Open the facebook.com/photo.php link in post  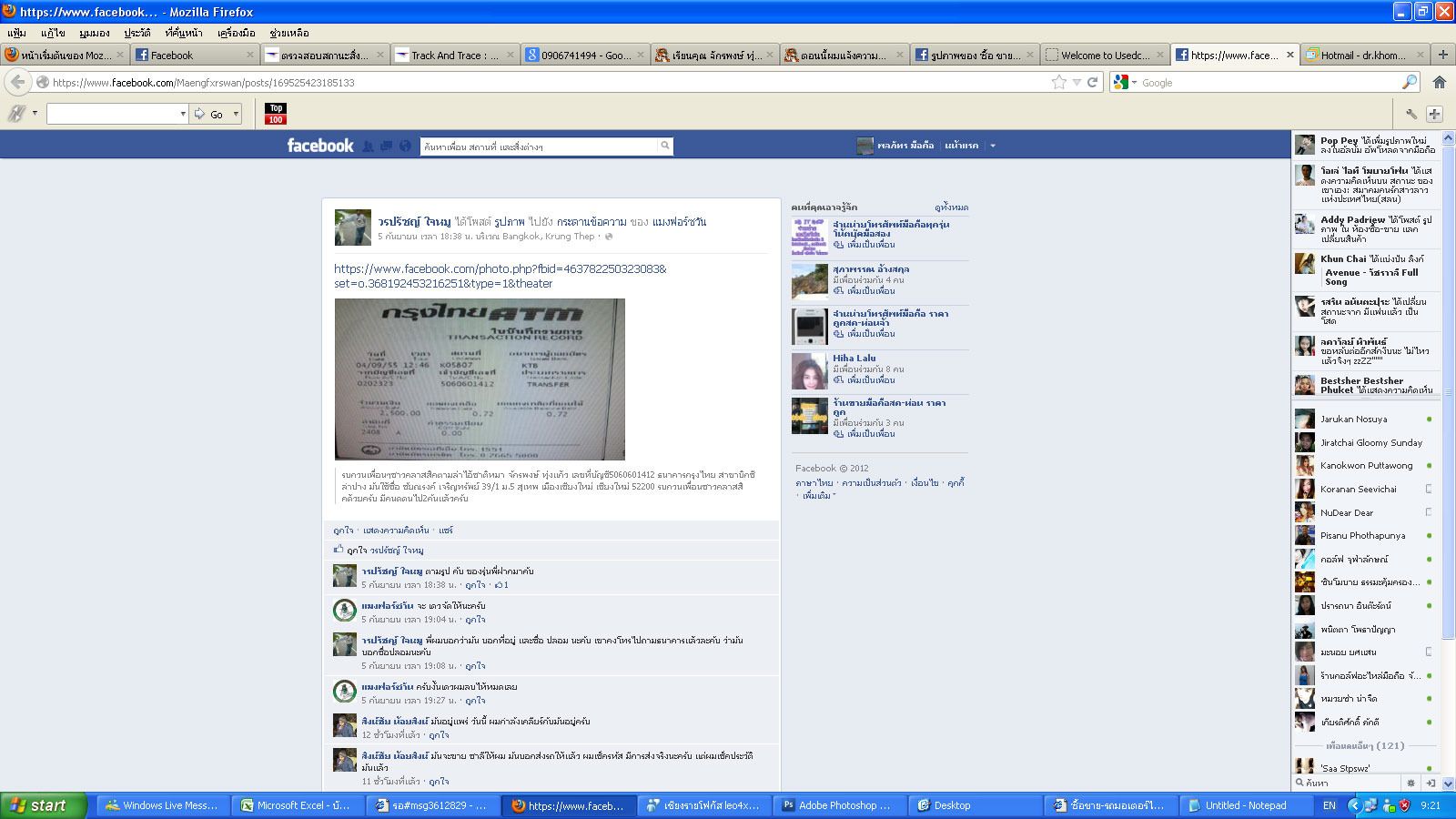click(x=500, y=276)
